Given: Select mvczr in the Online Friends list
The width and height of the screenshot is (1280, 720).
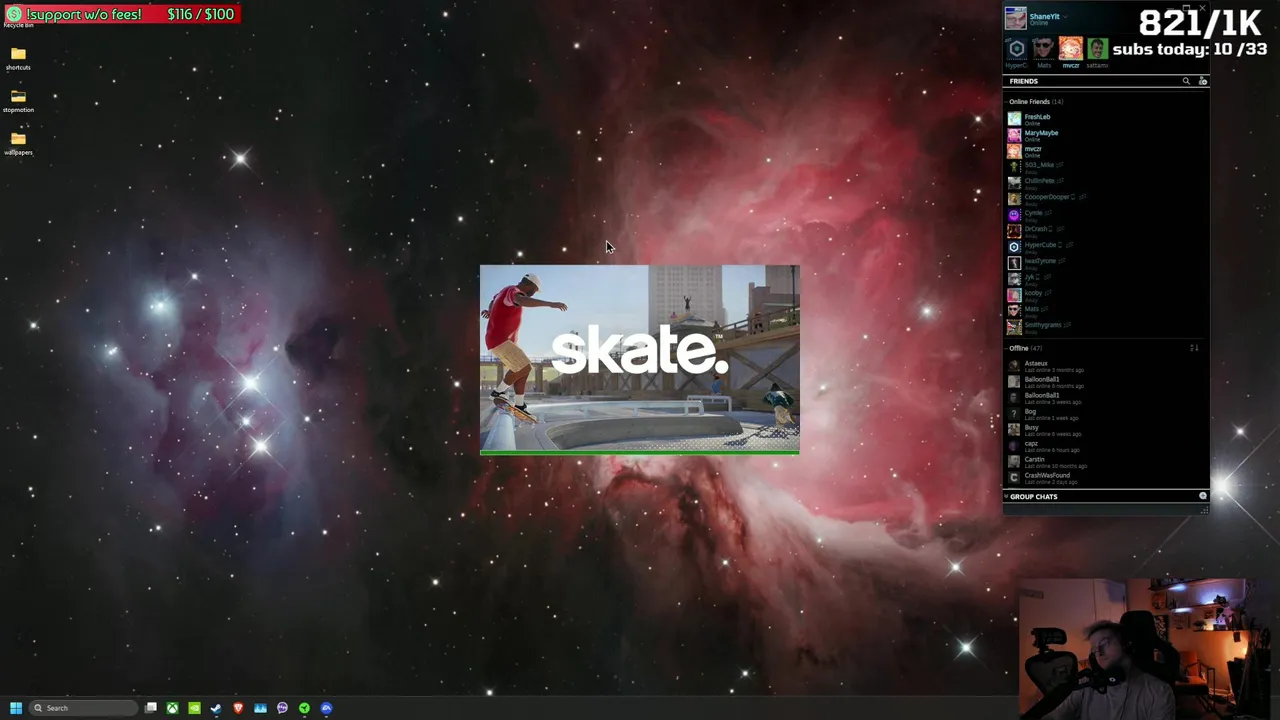Looking at the screenshot, I should coord(1106,151).
